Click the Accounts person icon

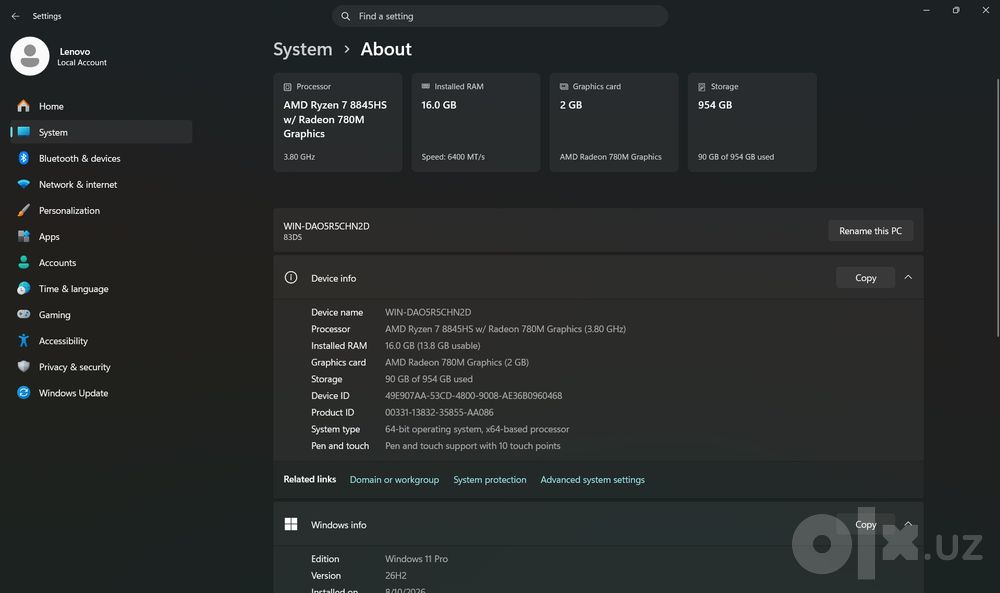click(x=24, y=263)
